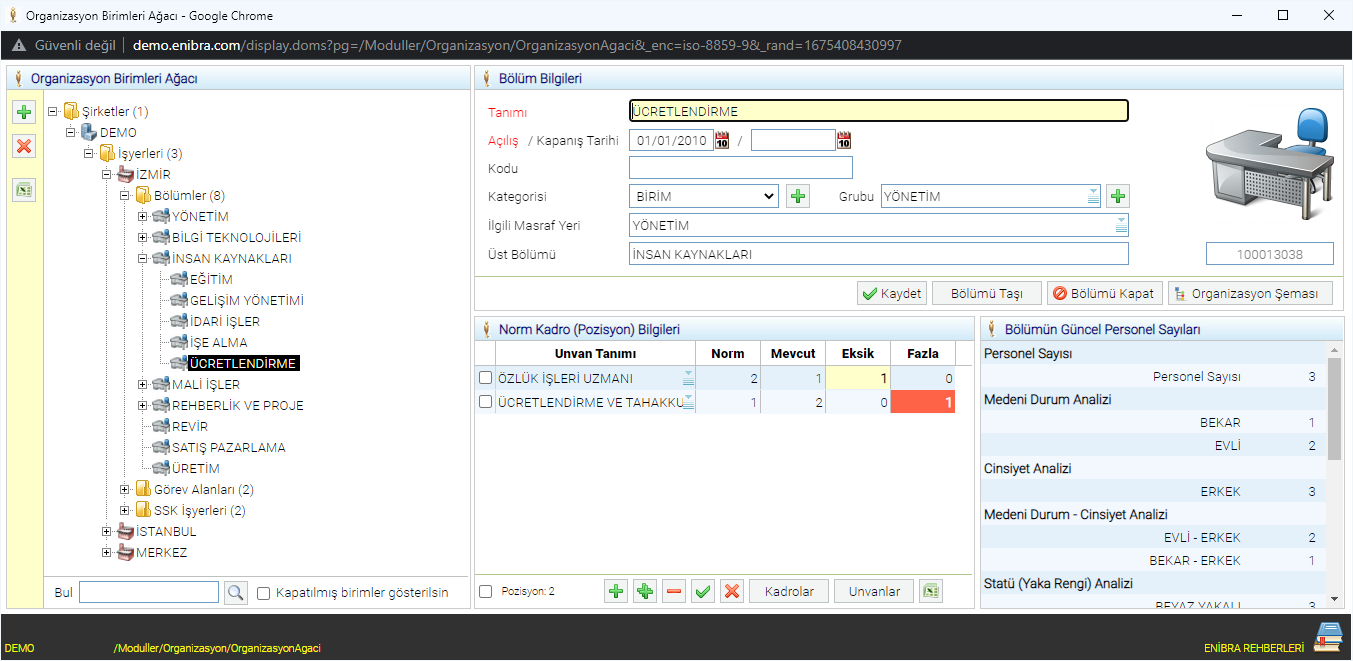Enable Kapatılmış birimler gösterilsin checkbox
Viewport: 1353px width, 661px height.
(x=264, y=593)
